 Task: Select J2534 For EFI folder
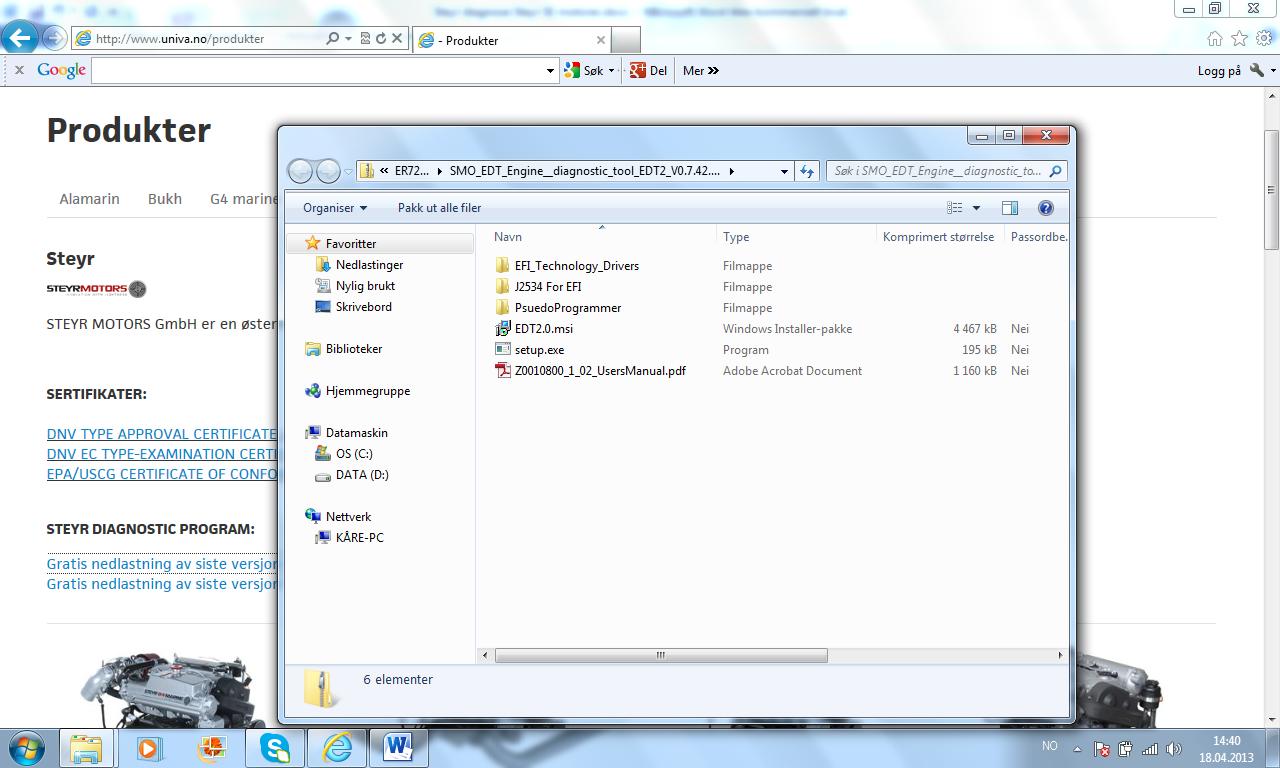(547, 287)
